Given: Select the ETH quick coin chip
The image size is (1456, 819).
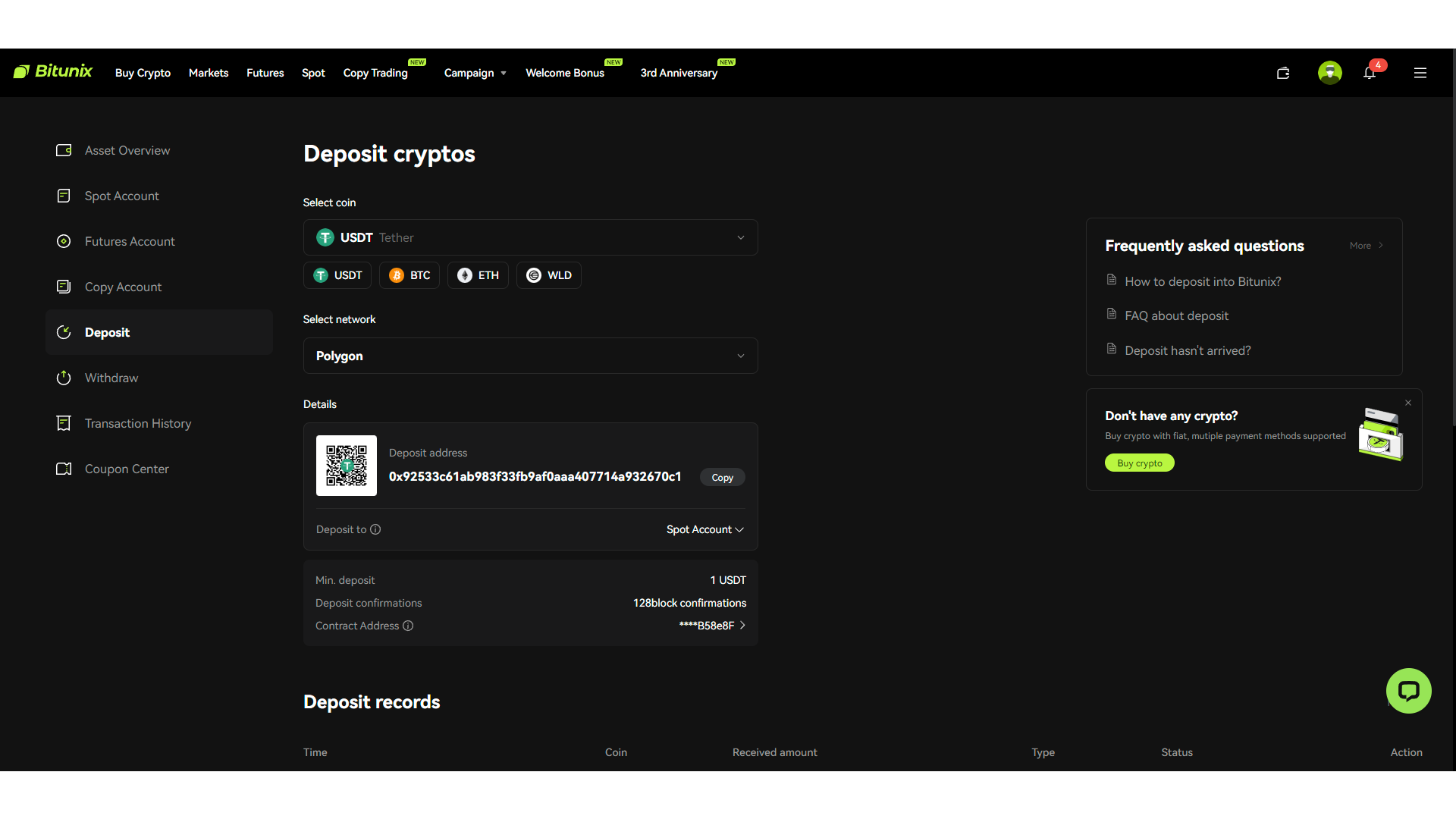Looking at the screenshot, I should pos(478,275).
